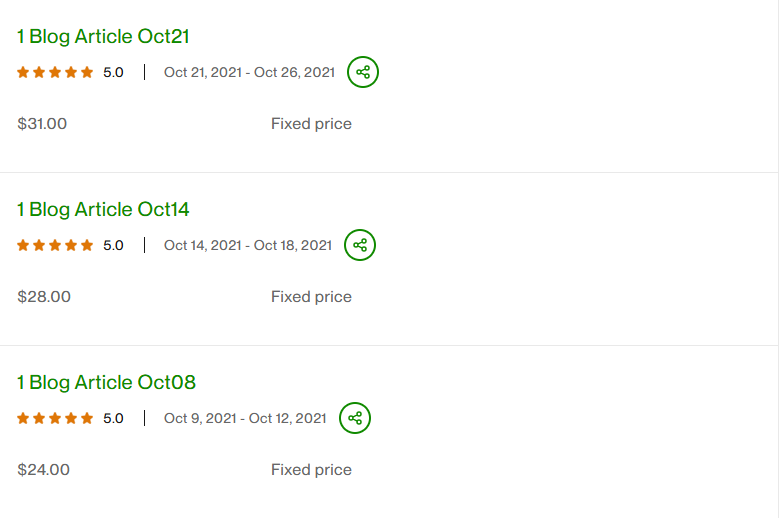The height and width of the screenshot is (518, 783).
Task: Share the 1 Blog Article Oct14 job
Action: [x=360, y=245]
